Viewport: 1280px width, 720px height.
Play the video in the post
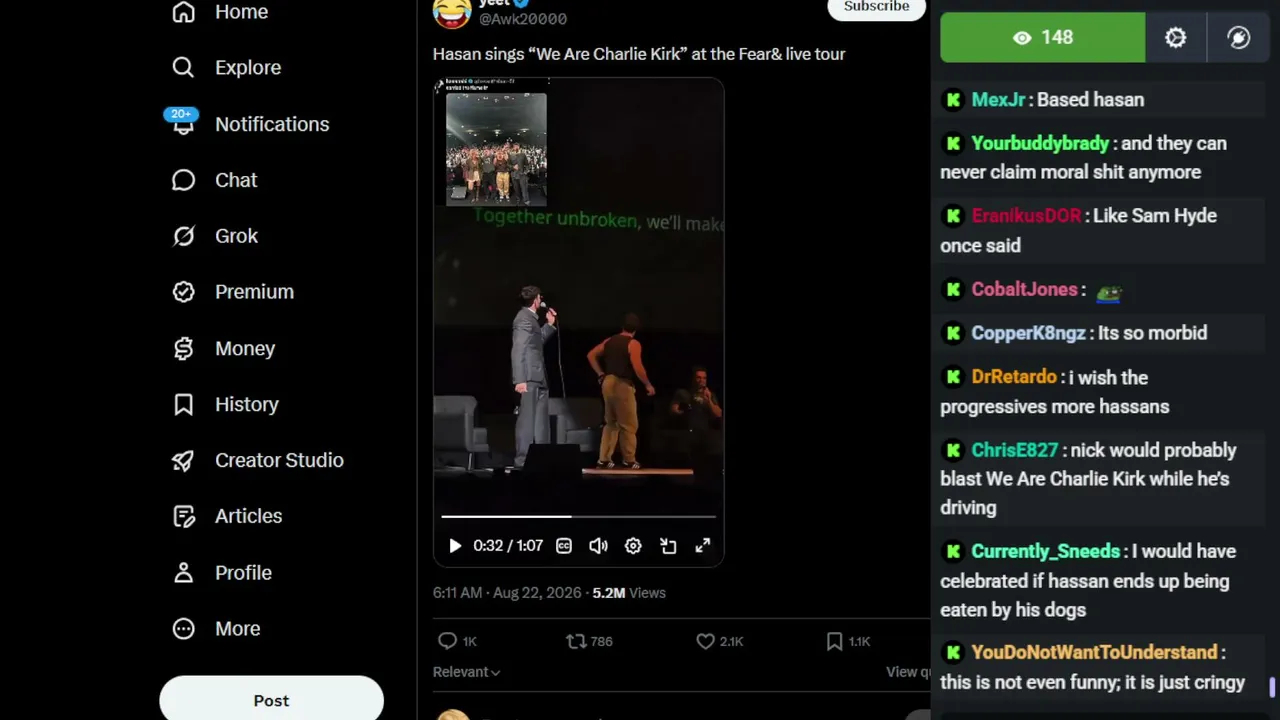click(x=455, y=546)
